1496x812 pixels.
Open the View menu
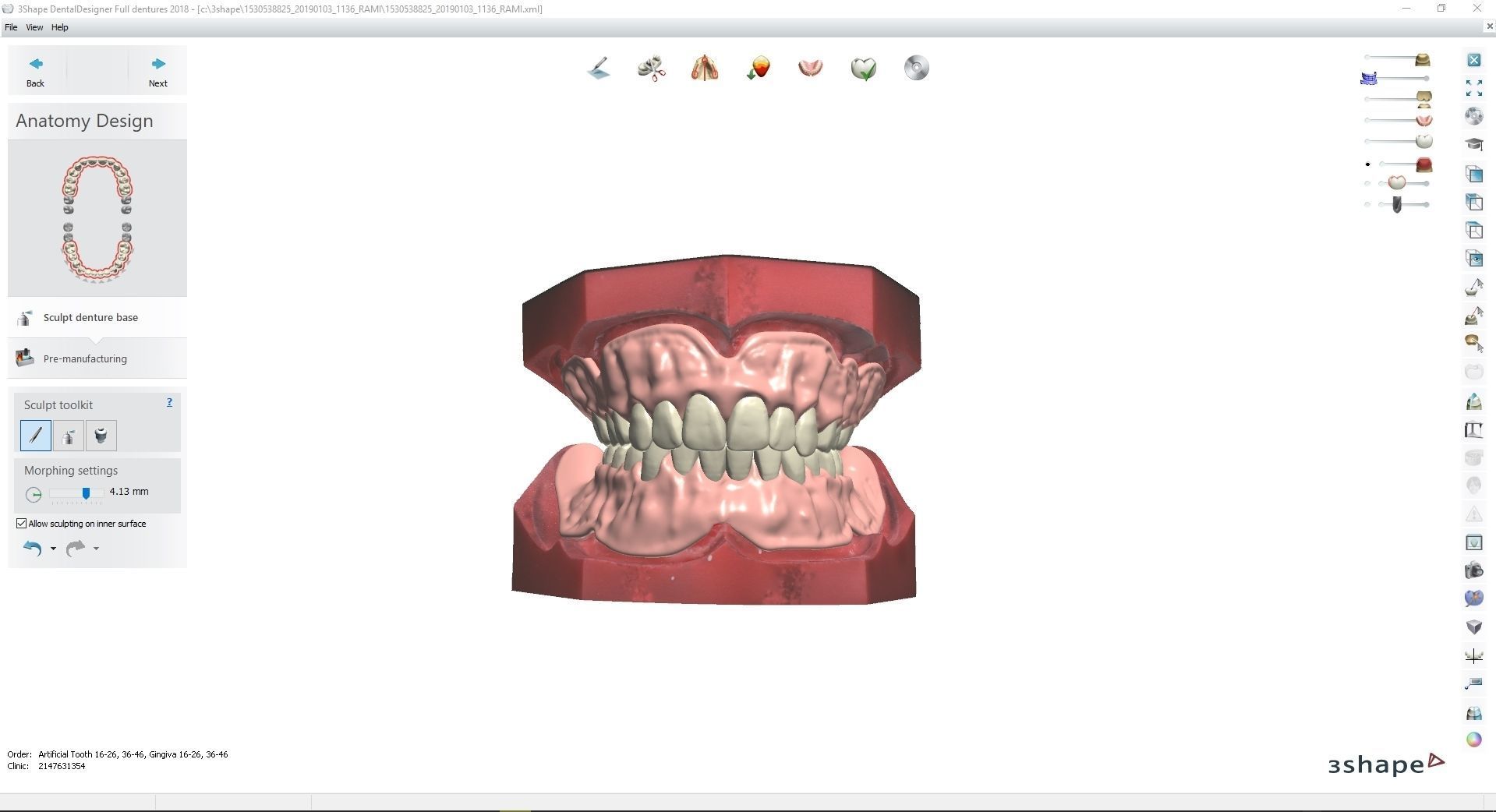click(x=34, y=27)
